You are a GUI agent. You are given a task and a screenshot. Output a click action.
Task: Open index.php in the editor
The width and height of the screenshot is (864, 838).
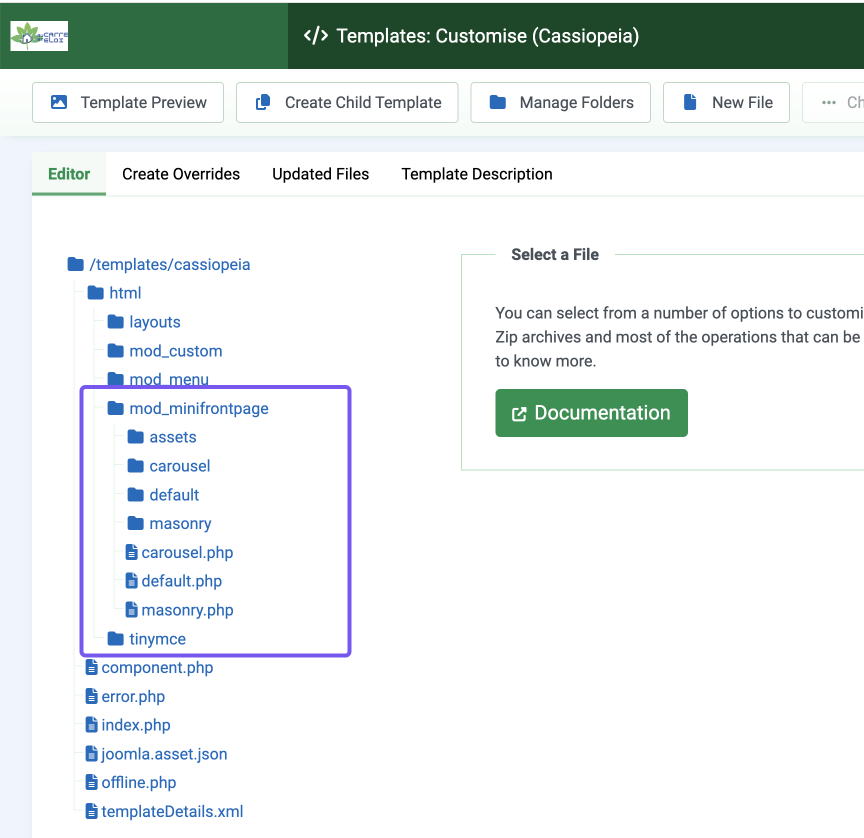tap(135, 725)
